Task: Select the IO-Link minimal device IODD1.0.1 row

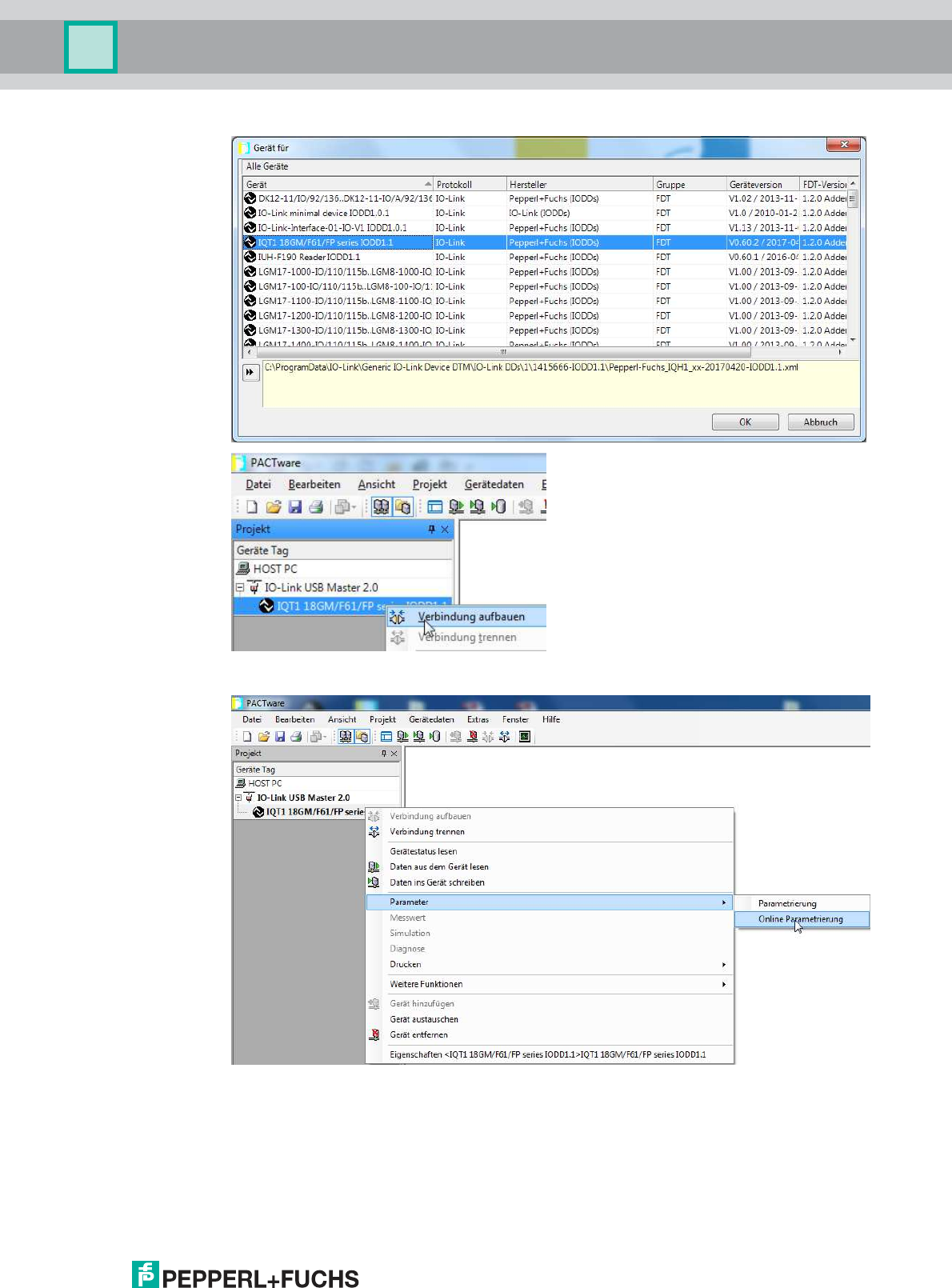Action: click(x=545, y=213)
